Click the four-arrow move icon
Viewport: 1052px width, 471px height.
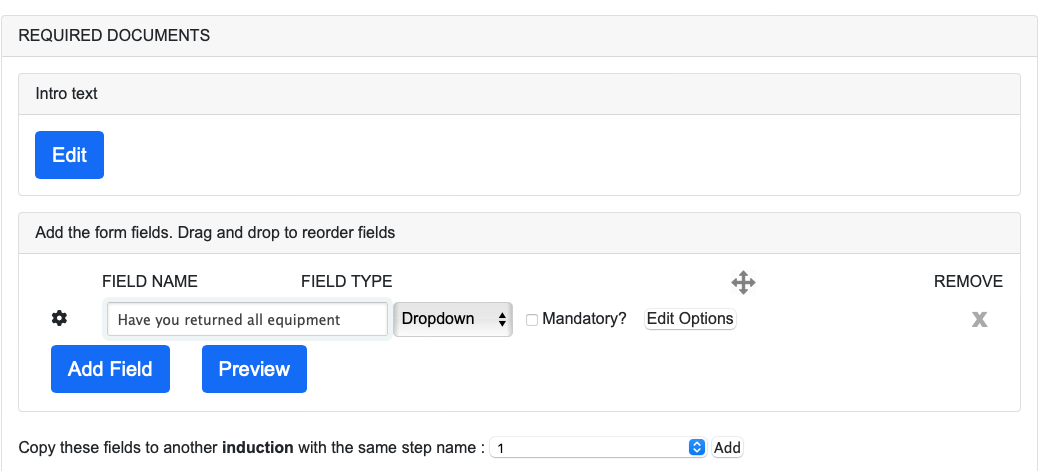pos(743,282)
